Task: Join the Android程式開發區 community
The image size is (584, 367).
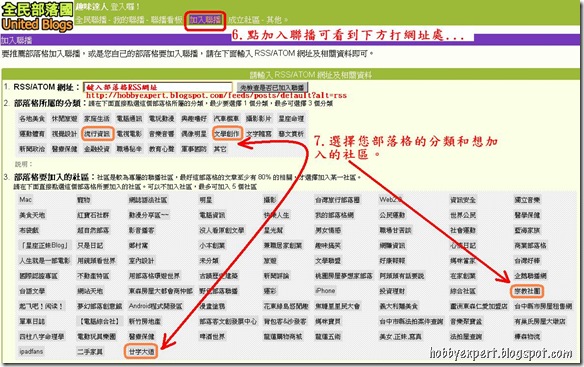Action: coord(155,306)
